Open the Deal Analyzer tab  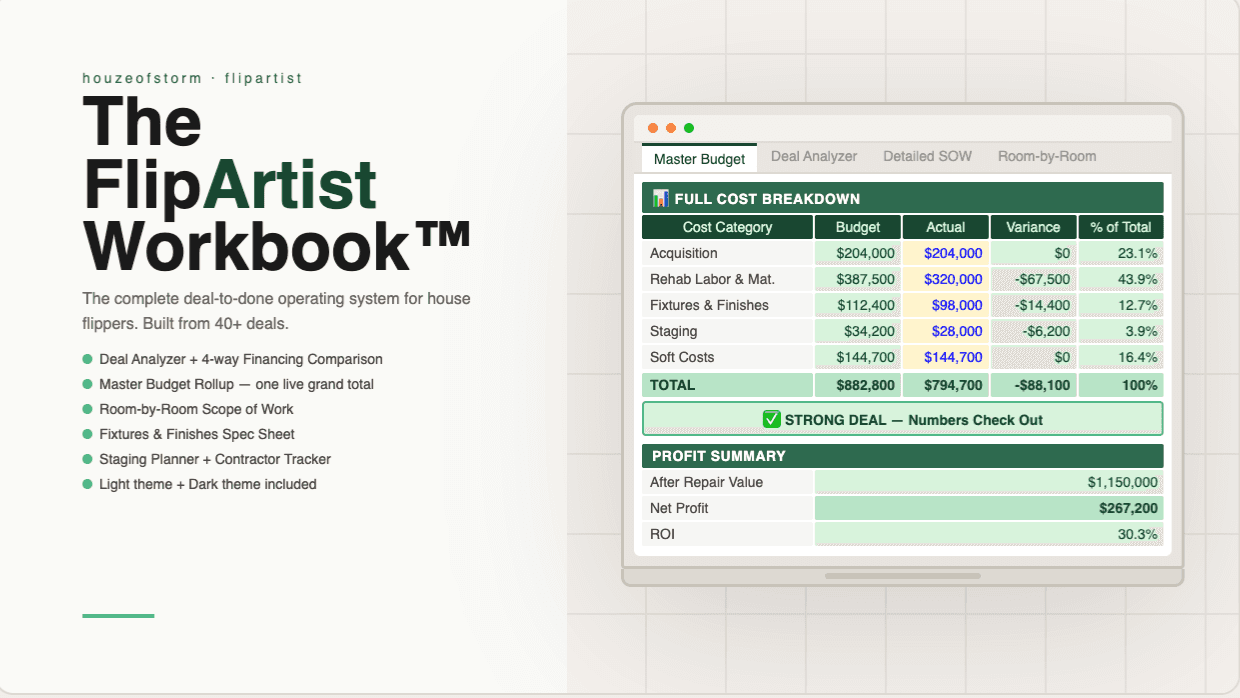point(814,156)
